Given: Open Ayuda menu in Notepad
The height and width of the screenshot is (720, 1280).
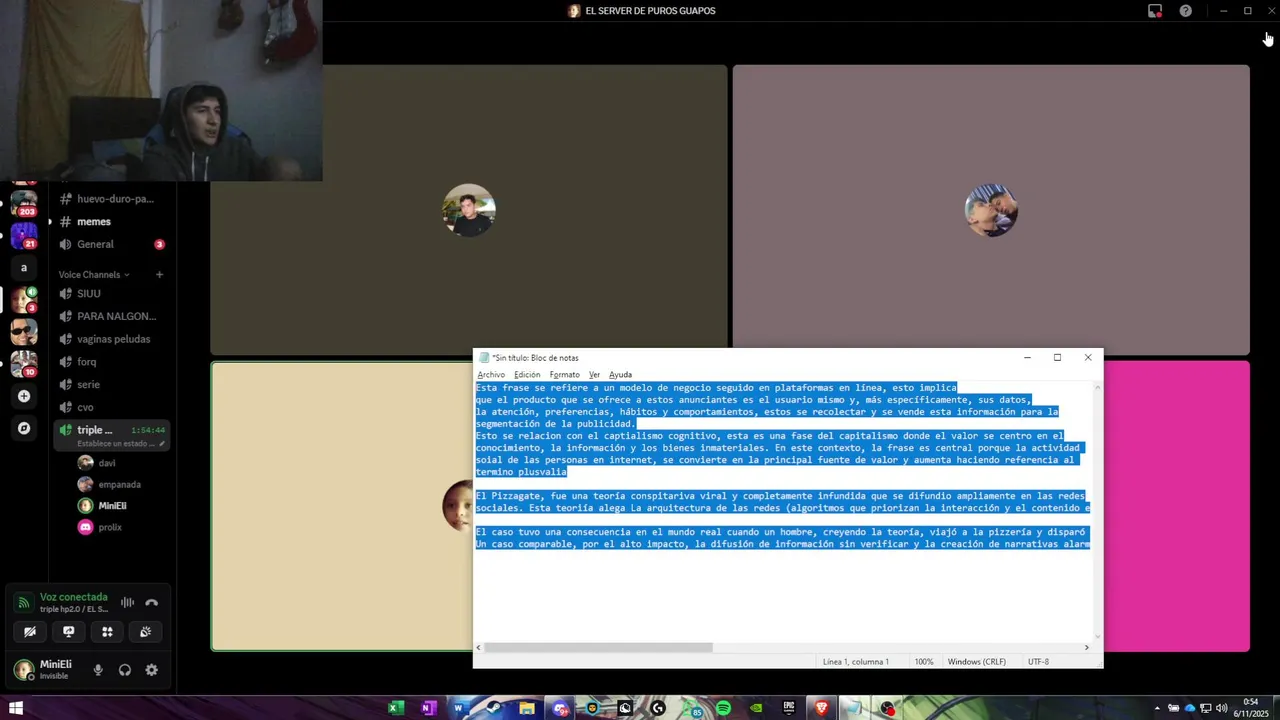Looking at the screenshot, I should pyautogui.click(x=620, y=375).
